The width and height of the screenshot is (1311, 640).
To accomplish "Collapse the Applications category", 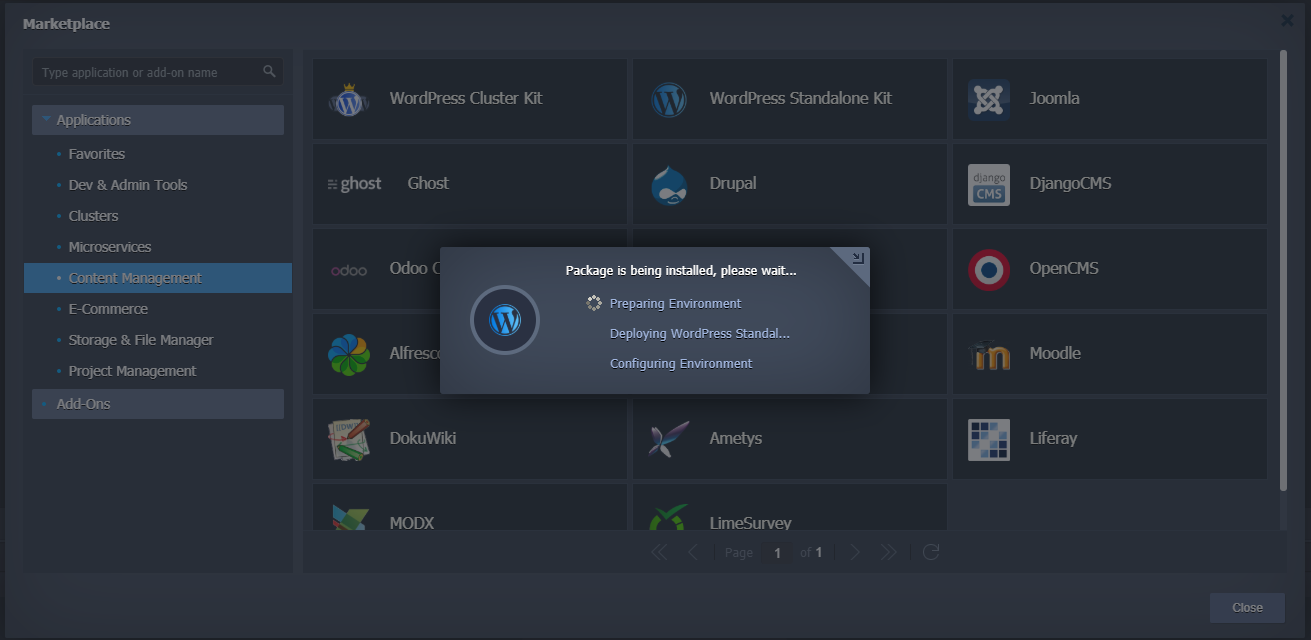I will (x=46, y=120).
